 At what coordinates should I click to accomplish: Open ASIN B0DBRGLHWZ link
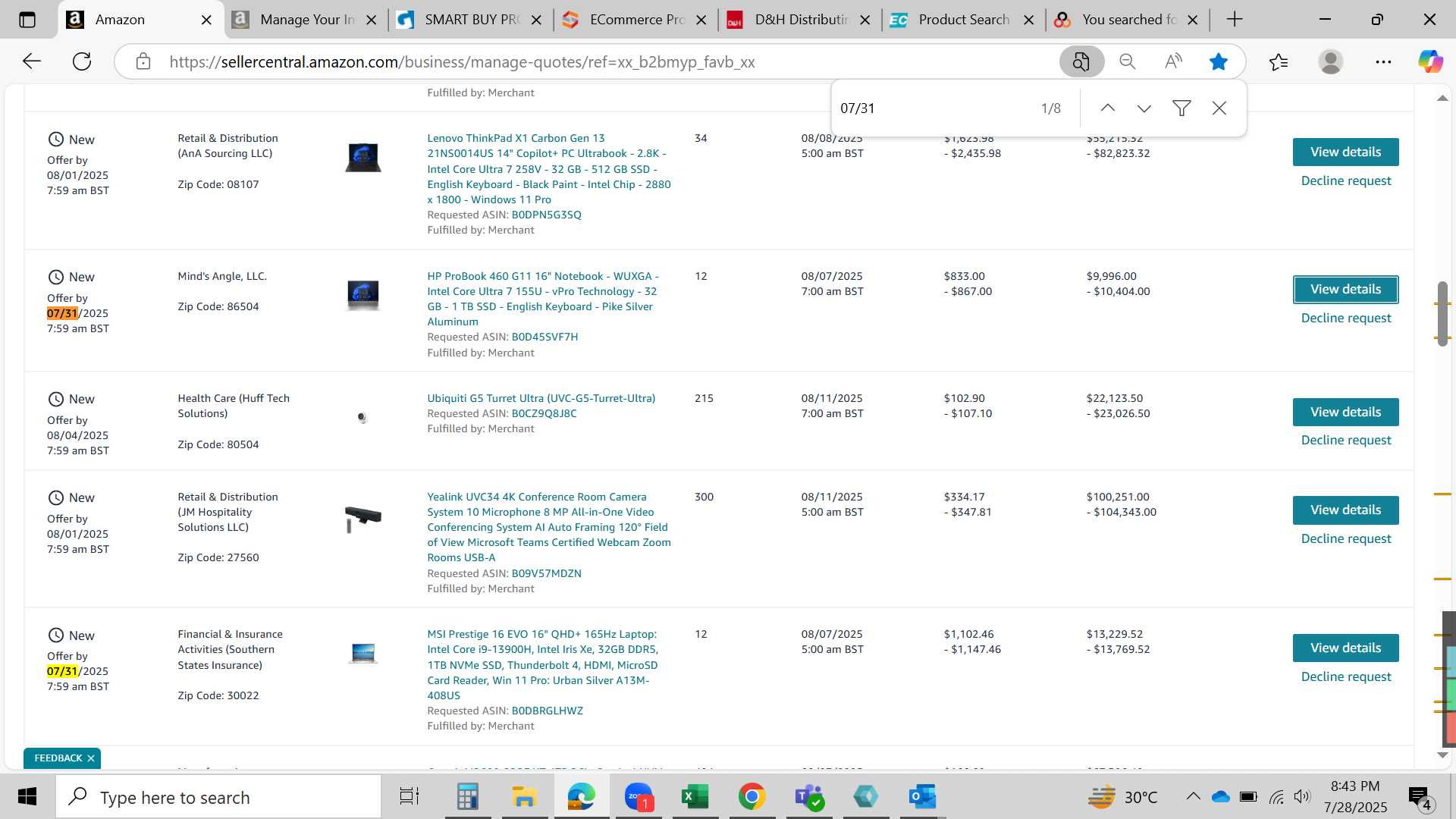(547, 711)
